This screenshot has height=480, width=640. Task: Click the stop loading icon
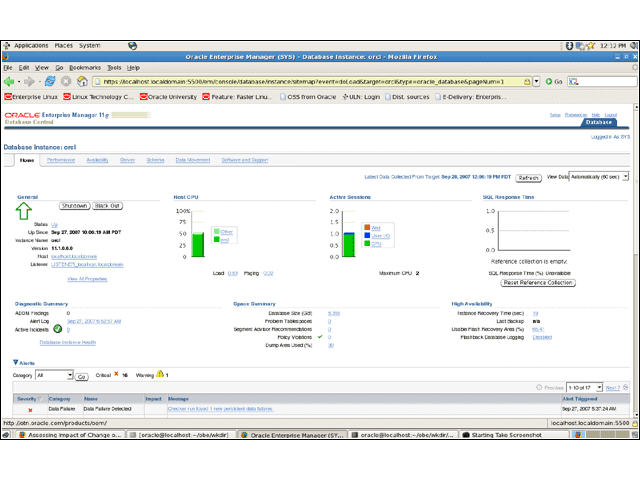point(66,82)
